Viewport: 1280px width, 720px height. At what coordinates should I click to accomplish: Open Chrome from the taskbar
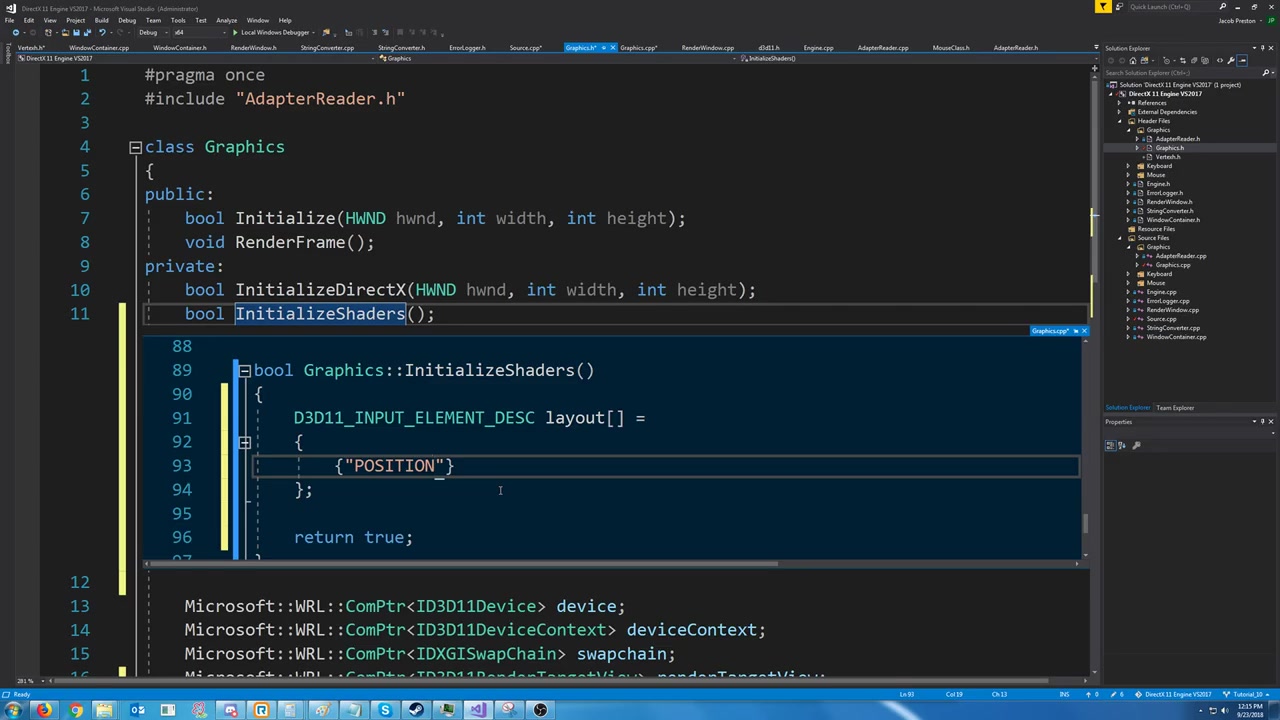click(76, 710)
